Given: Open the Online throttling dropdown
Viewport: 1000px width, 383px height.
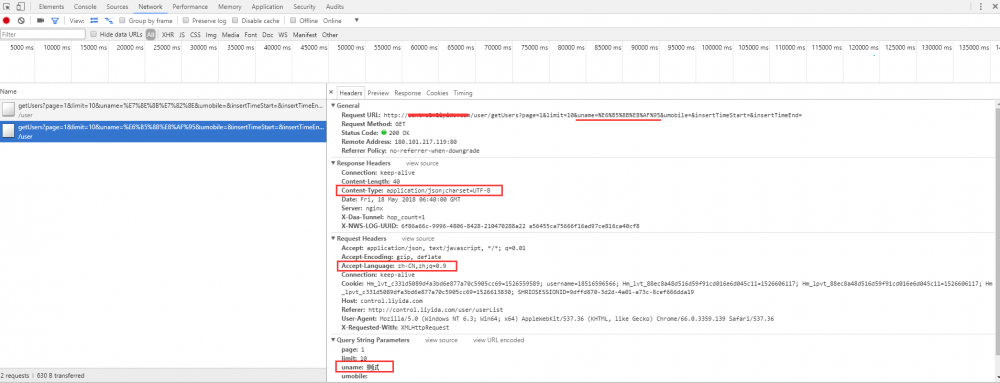Looking at the screenshot, I should [x=341, y=20].
